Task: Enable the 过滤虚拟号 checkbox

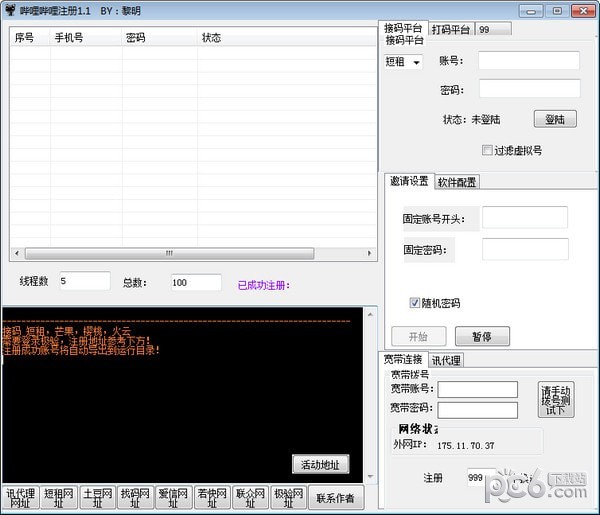Action: tap(488, 151)
